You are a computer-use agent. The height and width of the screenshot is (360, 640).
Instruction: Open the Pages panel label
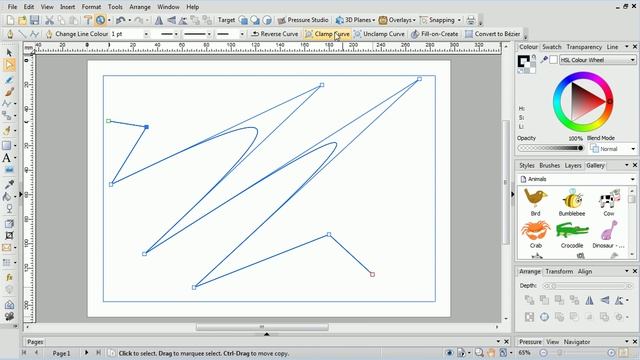tap(35, 342)
